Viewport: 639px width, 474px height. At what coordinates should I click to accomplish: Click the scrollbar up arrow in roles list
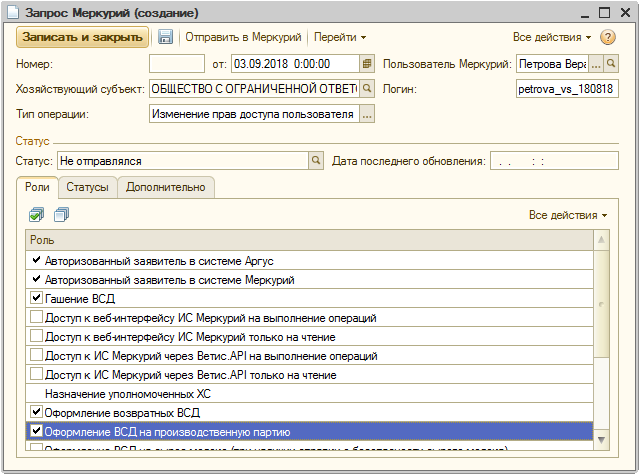pyautogui.click(x=602, y=240)
